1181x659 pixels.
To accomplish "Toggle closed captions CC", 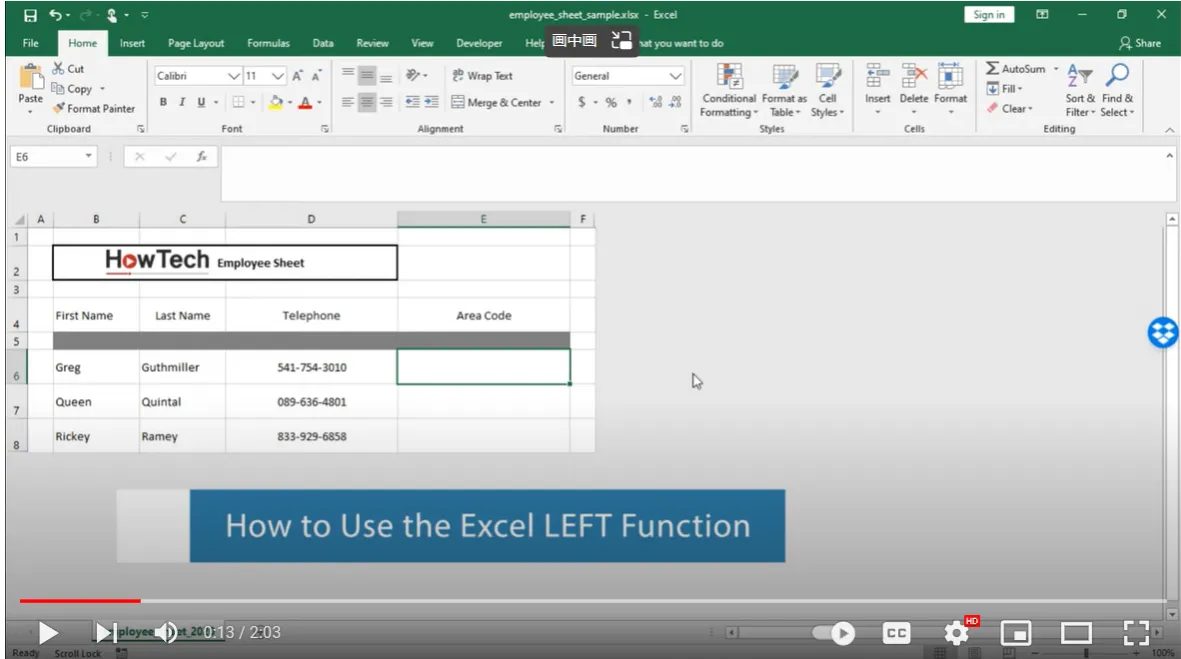I will click(x=896, y=633).
